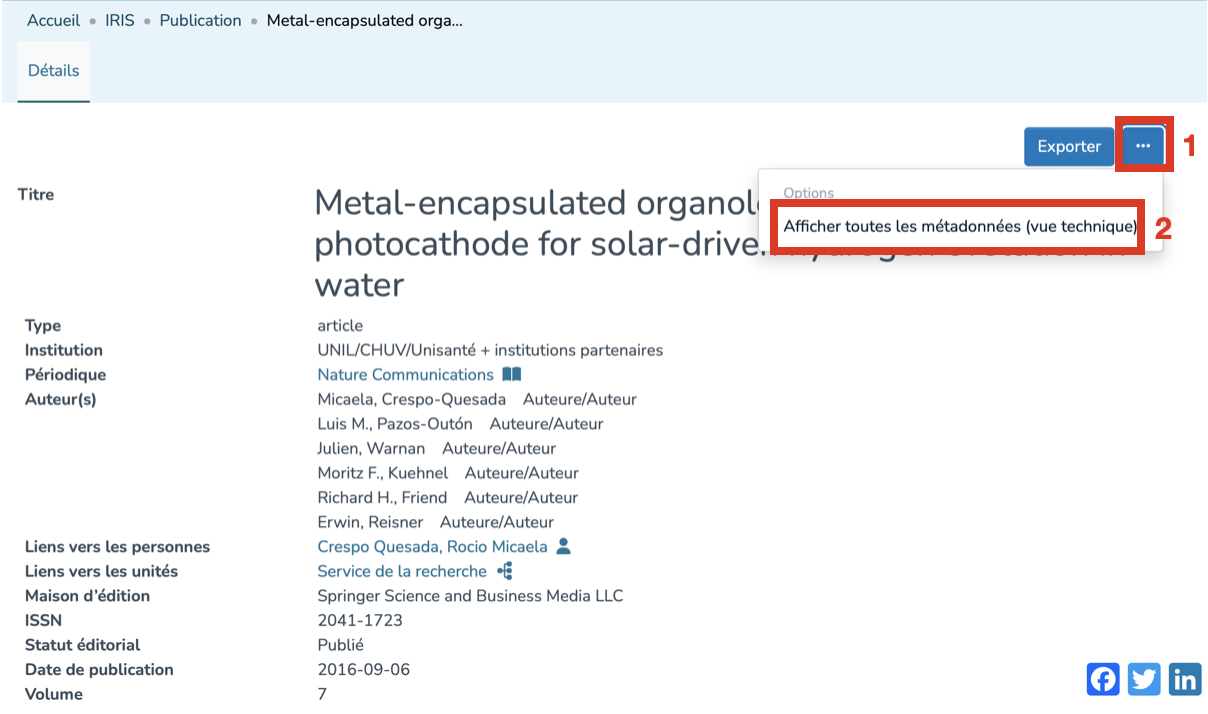This screenshot has width=1208, height=714.
Task: Open the three-dots options button
Action: pyautogui.click(x=1143, y=146)
